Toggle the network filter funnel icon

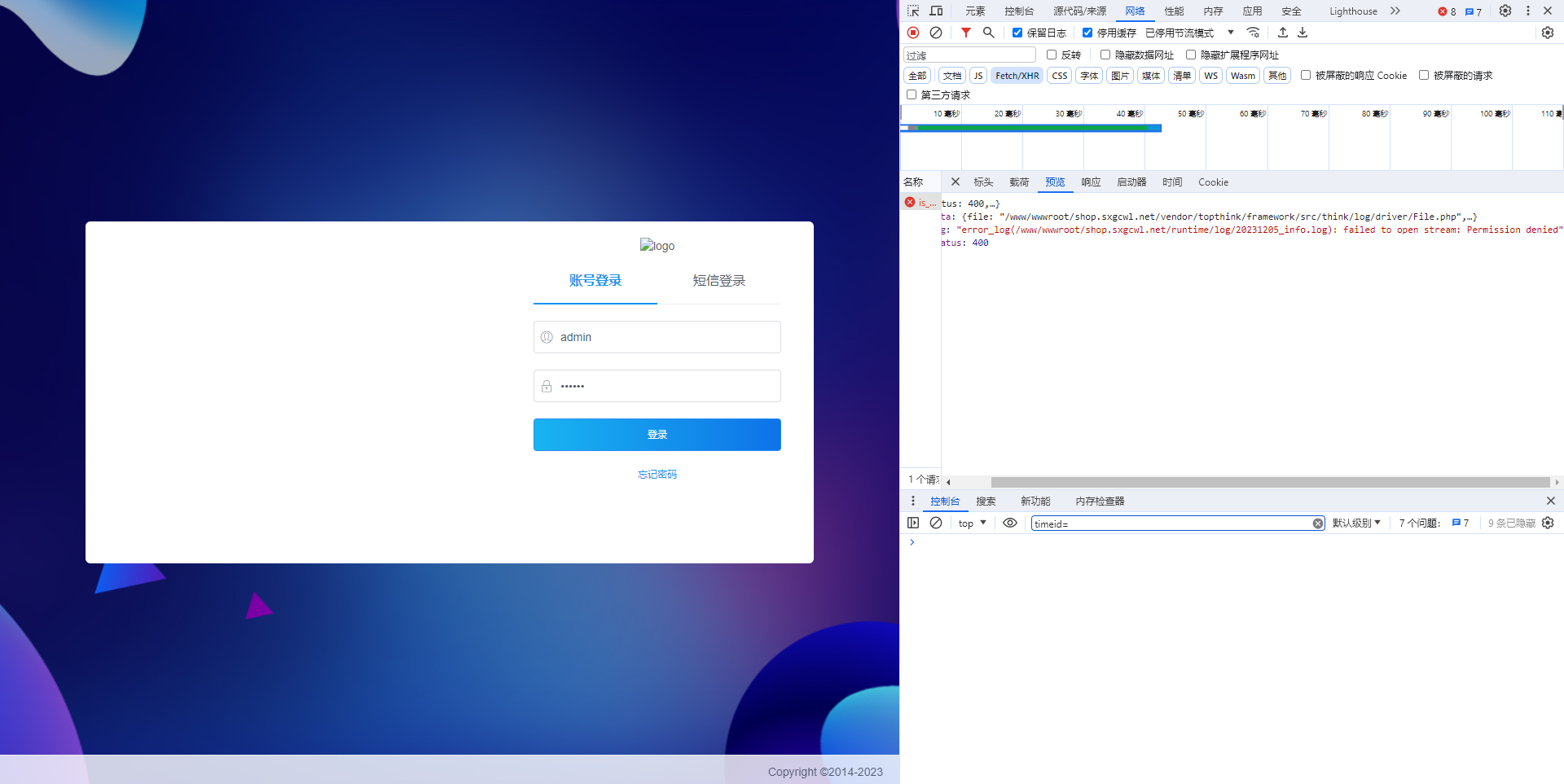coord(966,33)
